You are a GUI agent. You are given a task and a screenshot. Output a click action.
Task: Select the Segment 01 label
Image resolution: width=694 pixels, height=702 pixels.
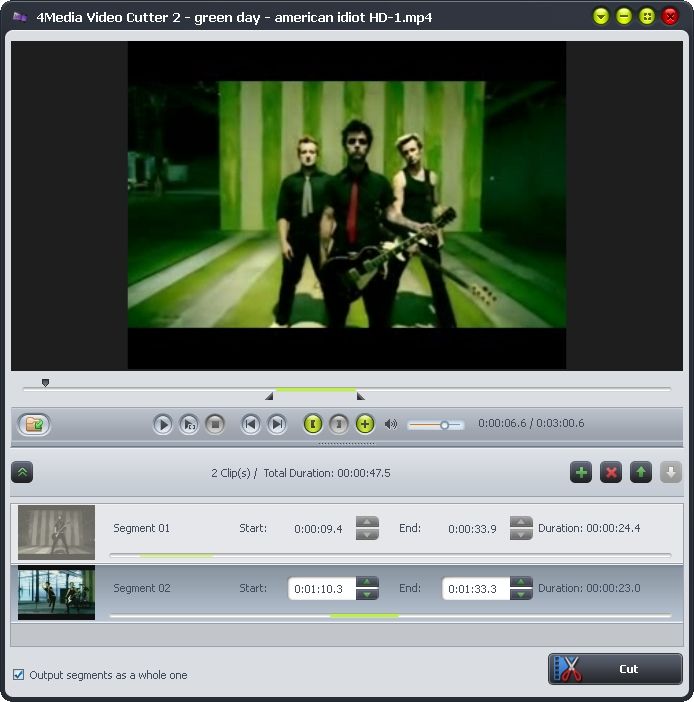[141, 528]
